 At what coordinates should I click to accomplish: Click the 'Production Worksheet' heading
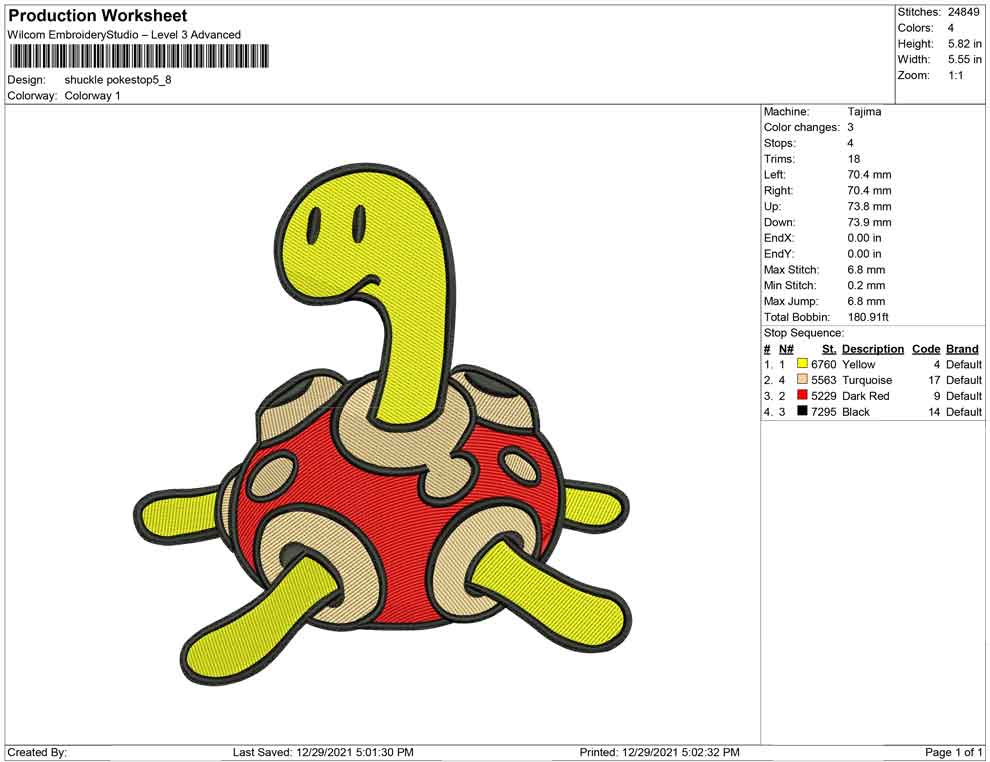98,15
